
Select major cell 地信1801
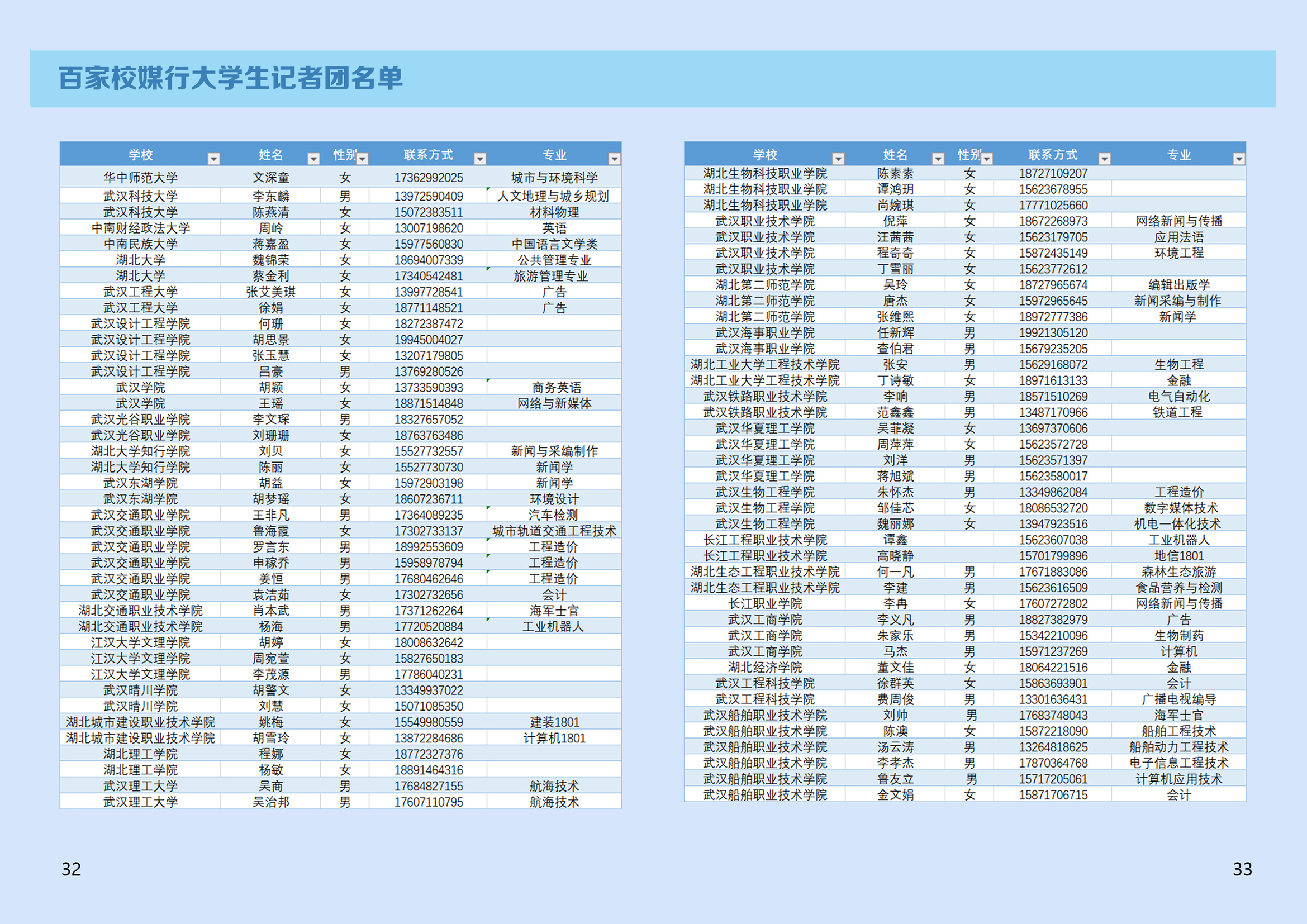click(1179, 555)
